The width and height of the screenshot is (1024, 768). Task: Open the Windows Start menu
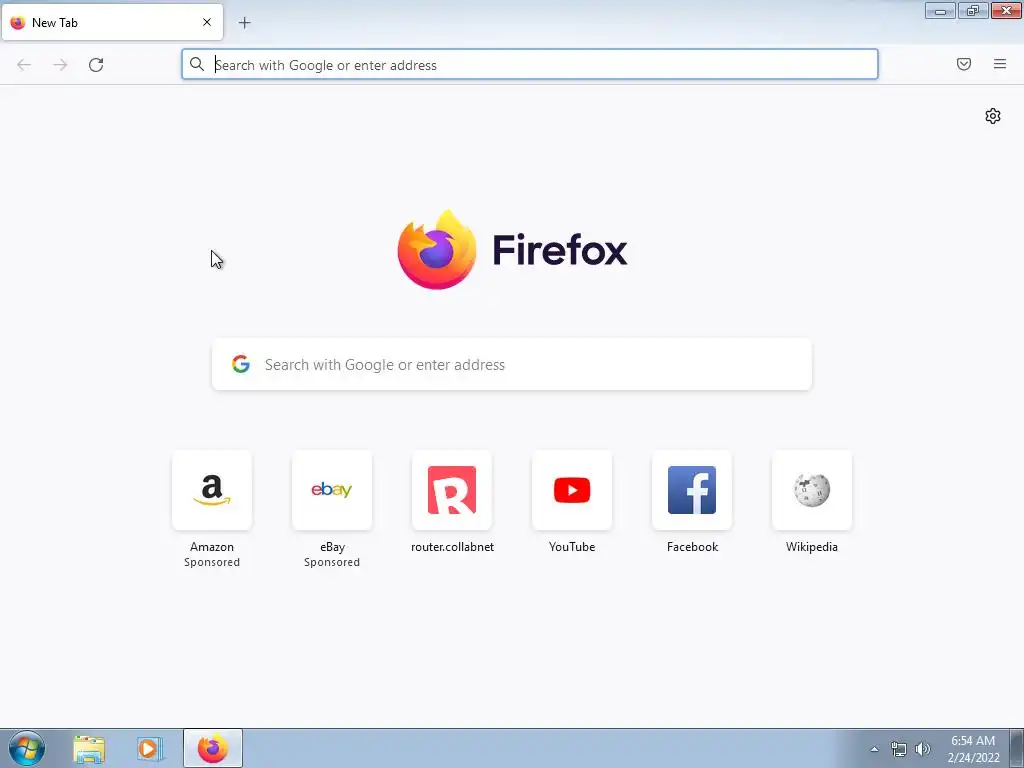click(x=27, y=748)
